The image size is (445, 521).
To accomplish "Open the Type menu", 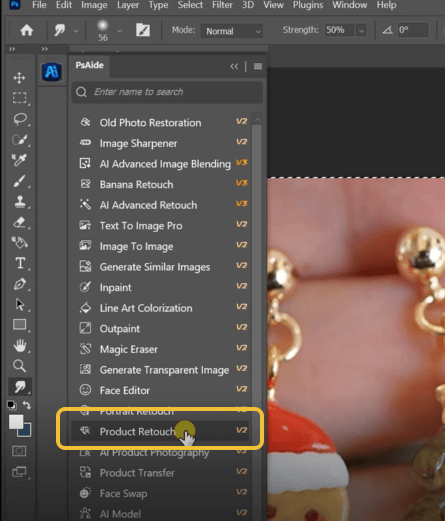I will coord(158,5).
